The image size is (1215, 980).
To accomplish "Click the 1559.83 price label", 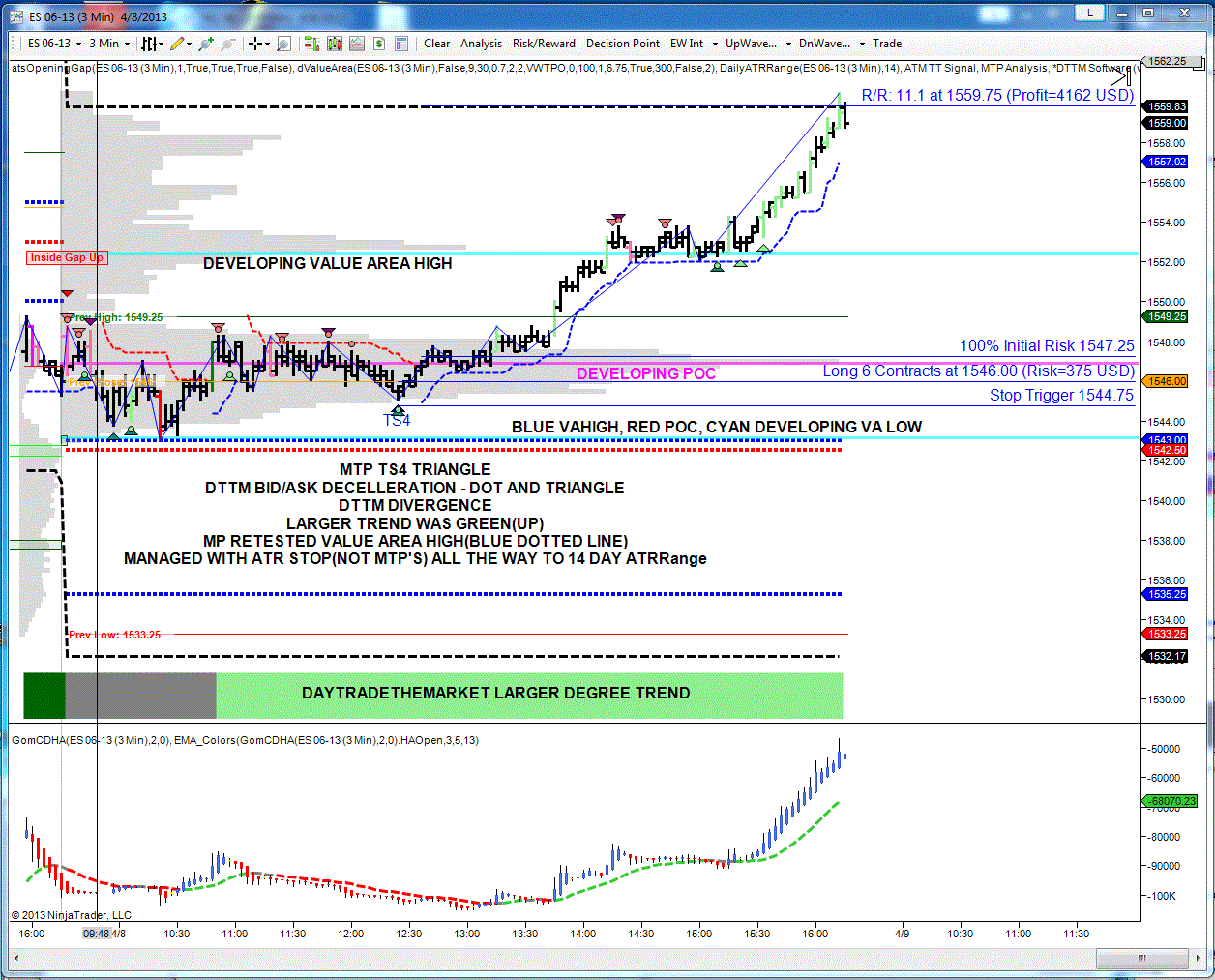I will click(1166, 106).
